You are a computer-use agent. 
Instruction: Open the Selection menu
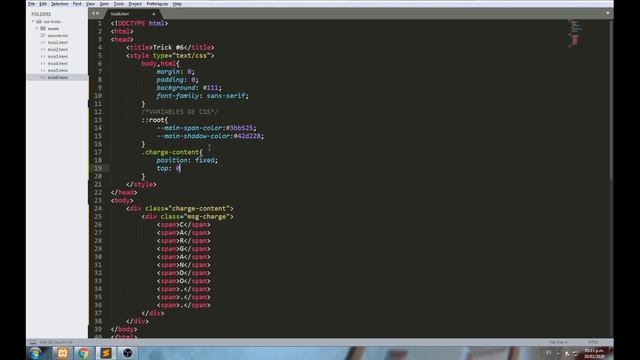60,4
